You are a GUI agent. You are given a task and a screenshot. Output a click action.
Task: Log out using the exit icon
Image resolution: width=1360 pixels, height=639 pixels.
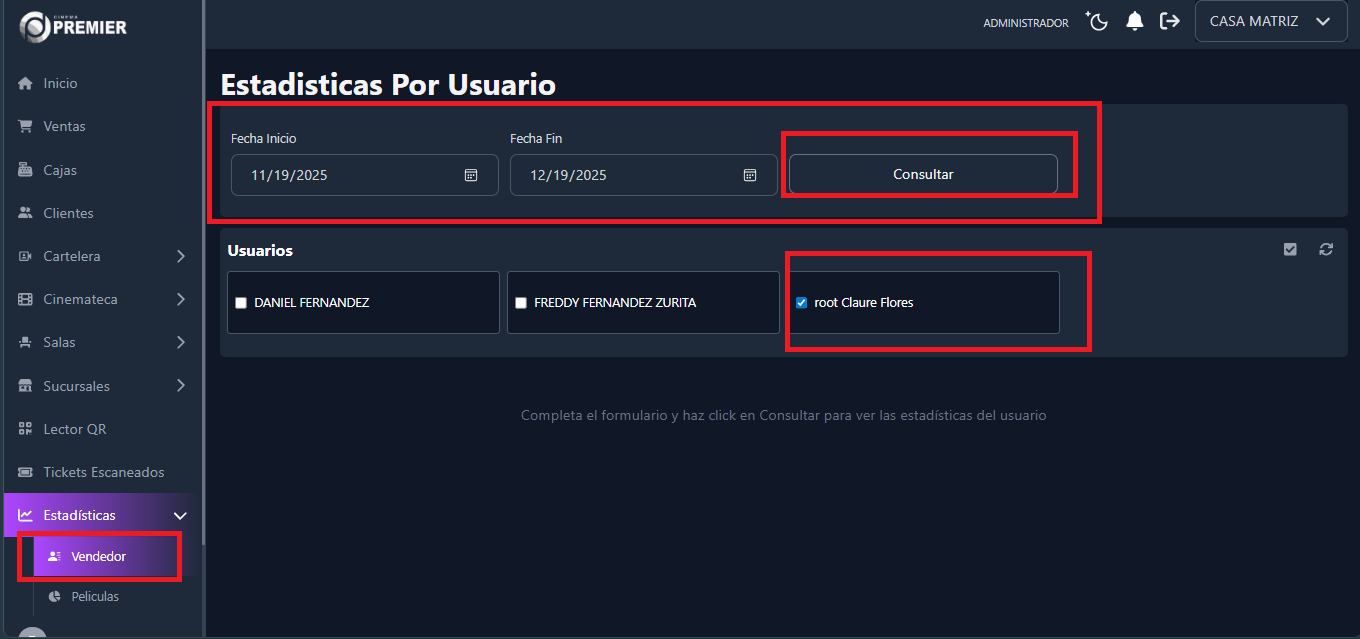(x=1170, y=20)
